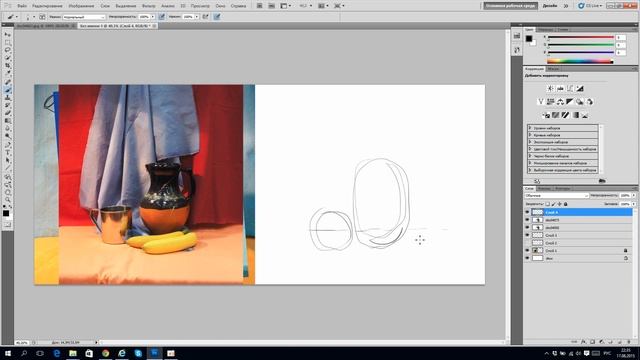This screenshot has height=360, width=640.
Task: Select the Horizontal Type tool
Action: point(8,152)
